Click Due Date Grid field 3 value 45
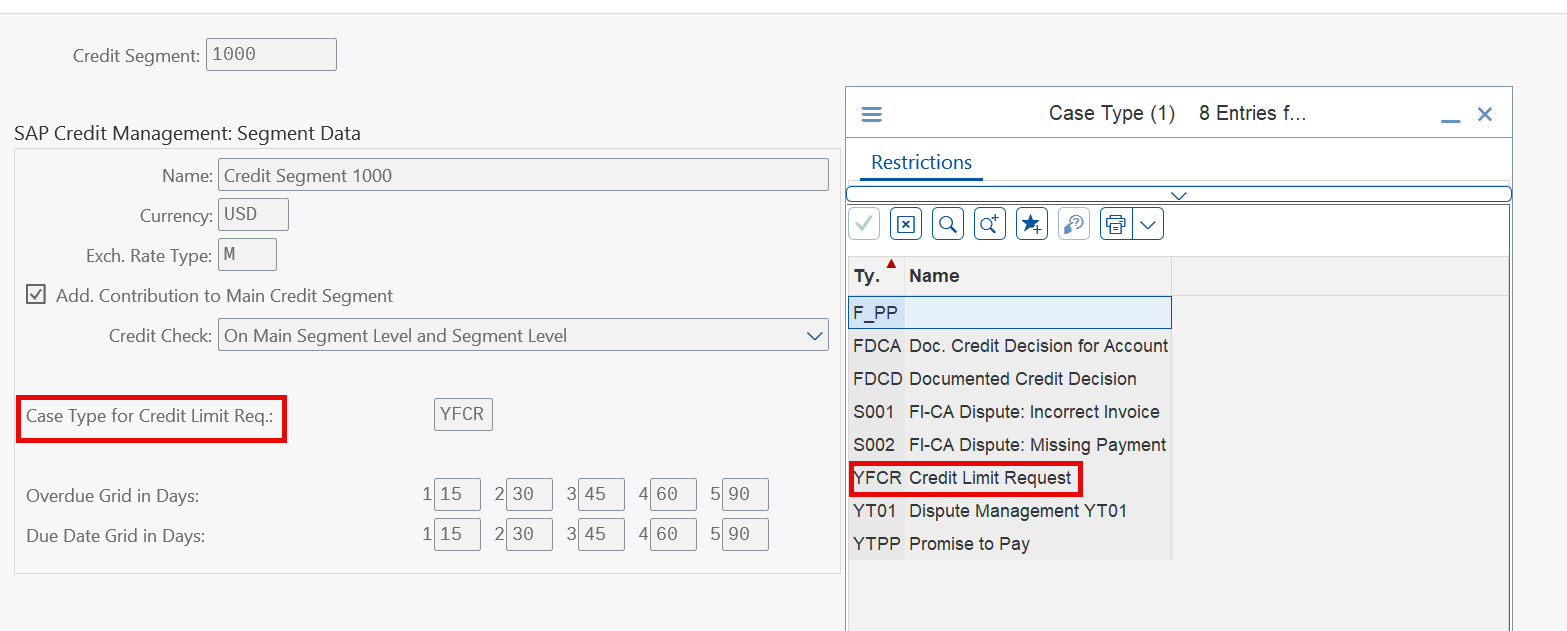 coord(601,535)
